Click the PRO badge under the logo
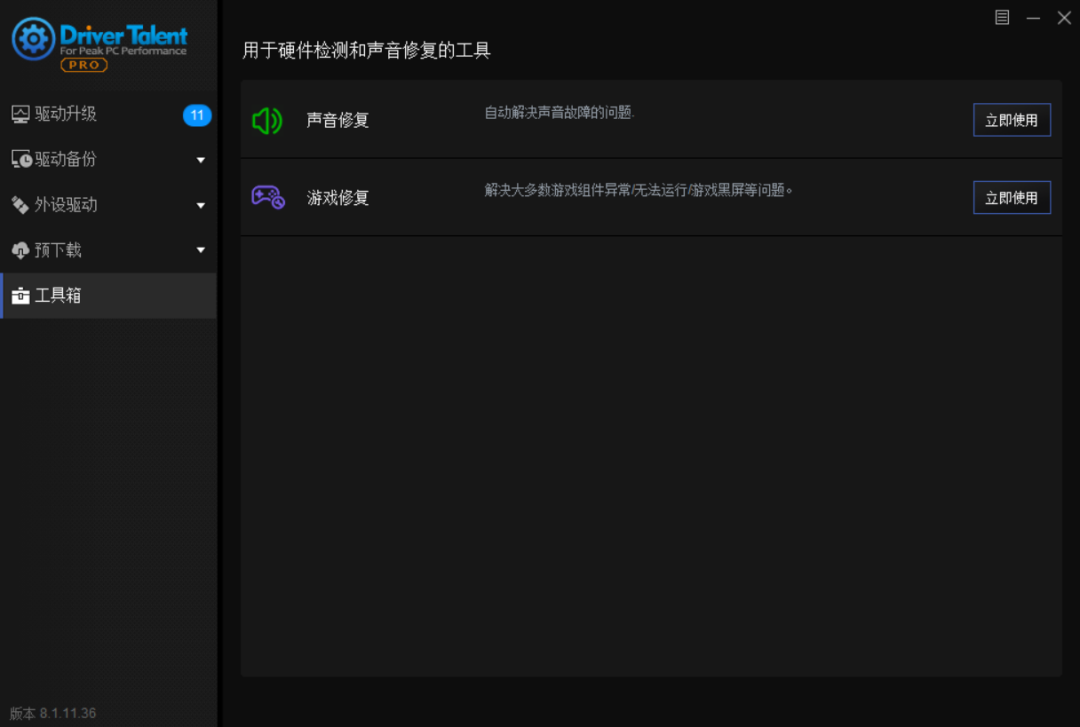Viewport: 1080px width, 727px height. click(x=85, y=64)
